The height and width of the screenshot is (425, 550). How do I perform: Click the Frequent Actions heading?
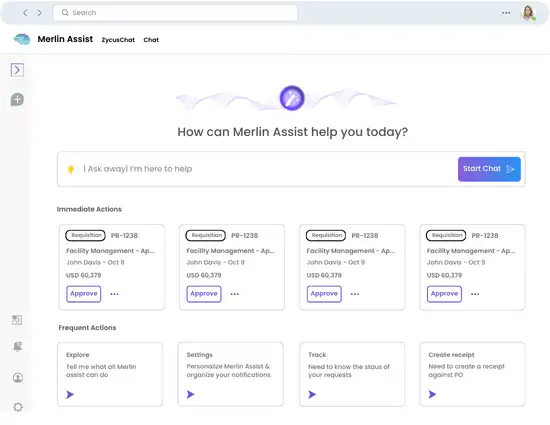pos(87,328)
